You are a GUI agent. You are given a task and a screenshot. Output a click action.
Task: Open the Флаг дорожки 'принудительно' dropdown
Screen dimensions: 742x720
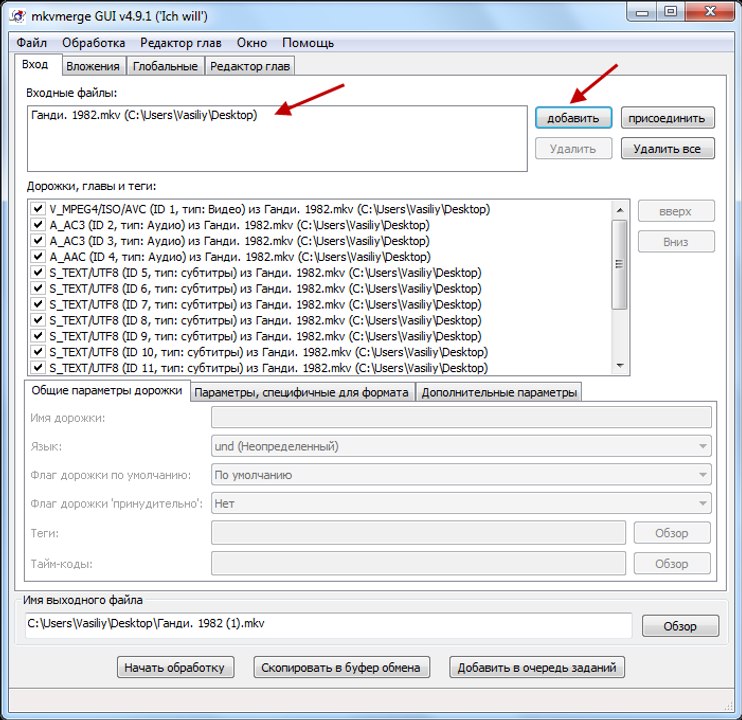(461, 503)
